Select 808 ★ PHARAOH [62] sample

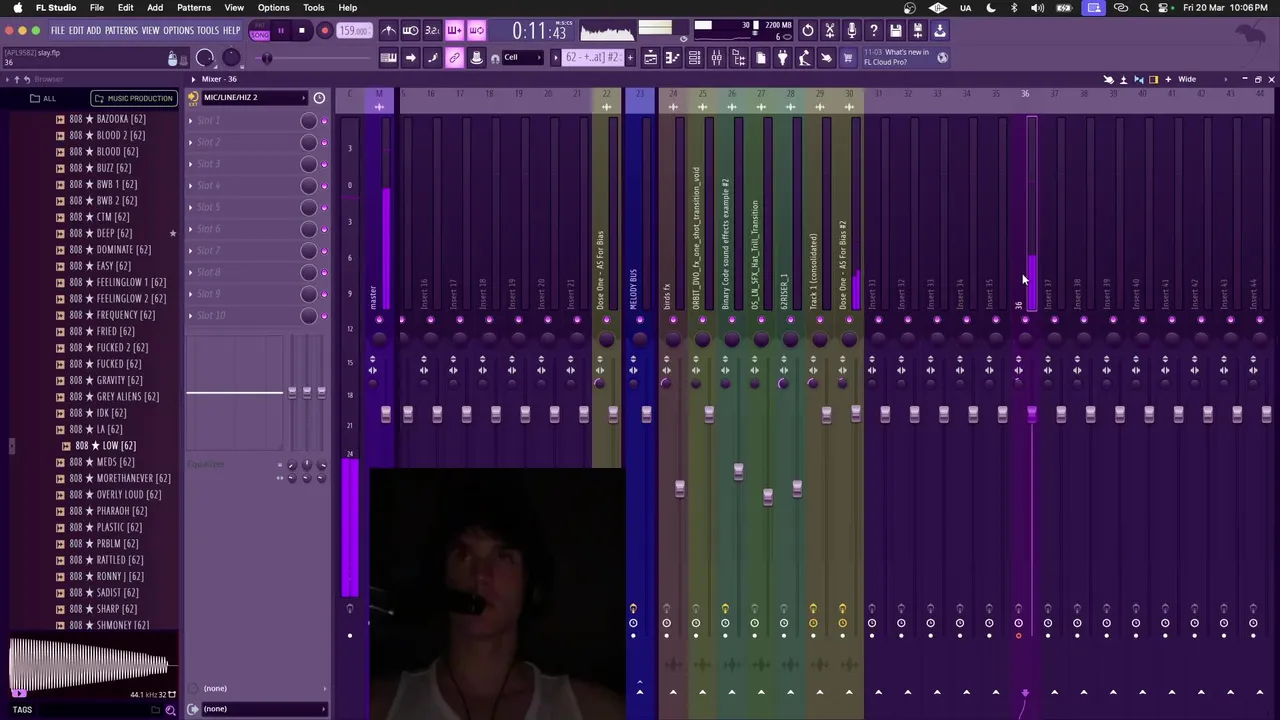pos(108,511)
